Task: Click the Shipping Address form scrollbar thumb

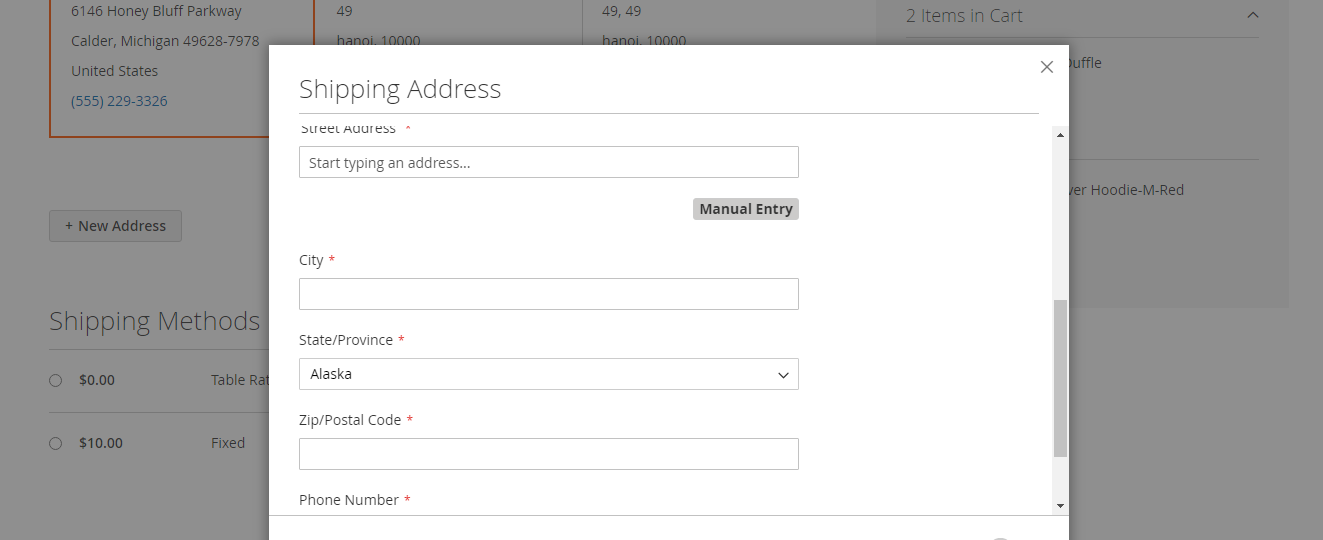Action: click(x=1060, y=378)
